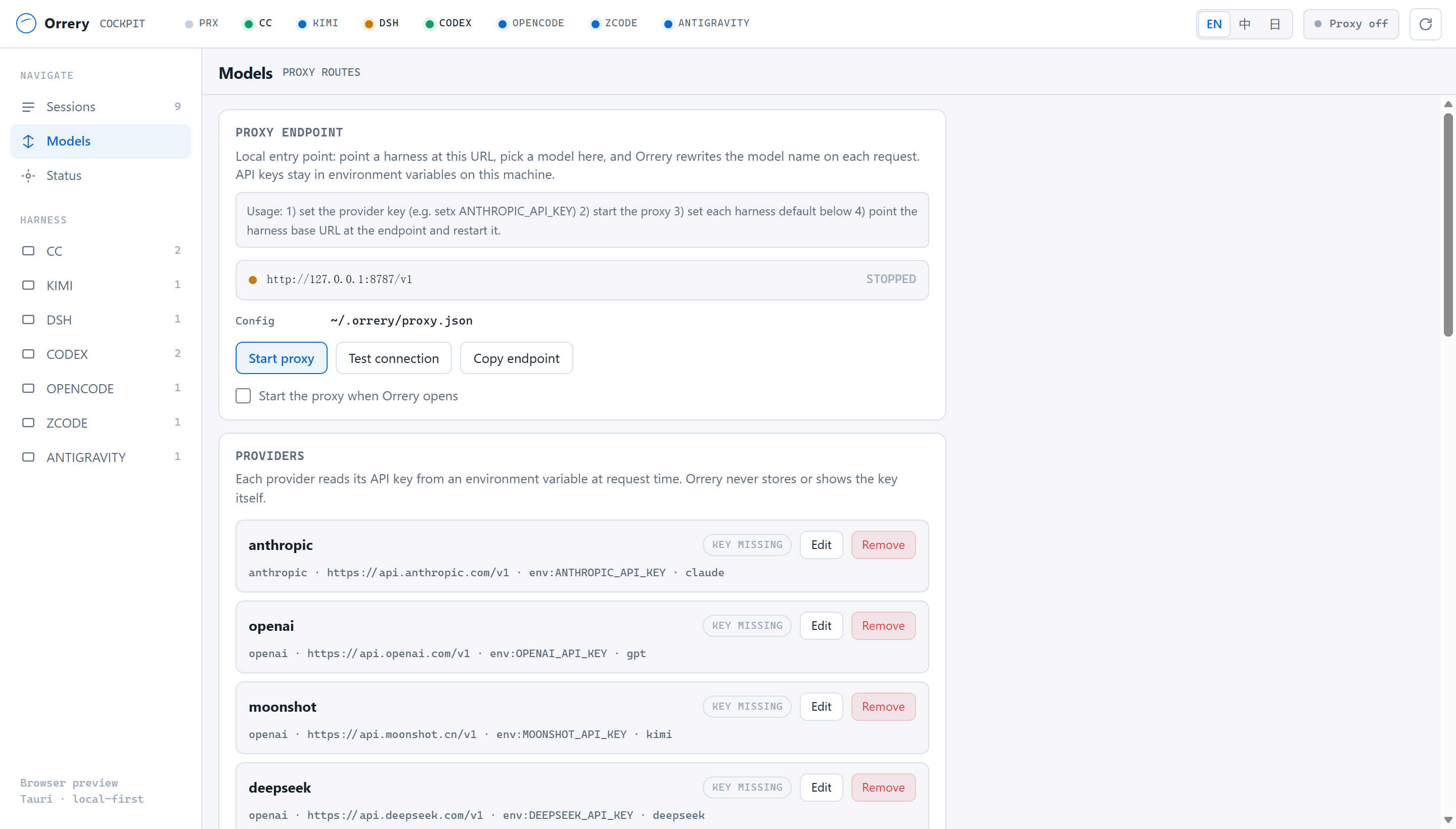
Task: Click the CODEX green status dot
Action: click(x=429, y=24)
